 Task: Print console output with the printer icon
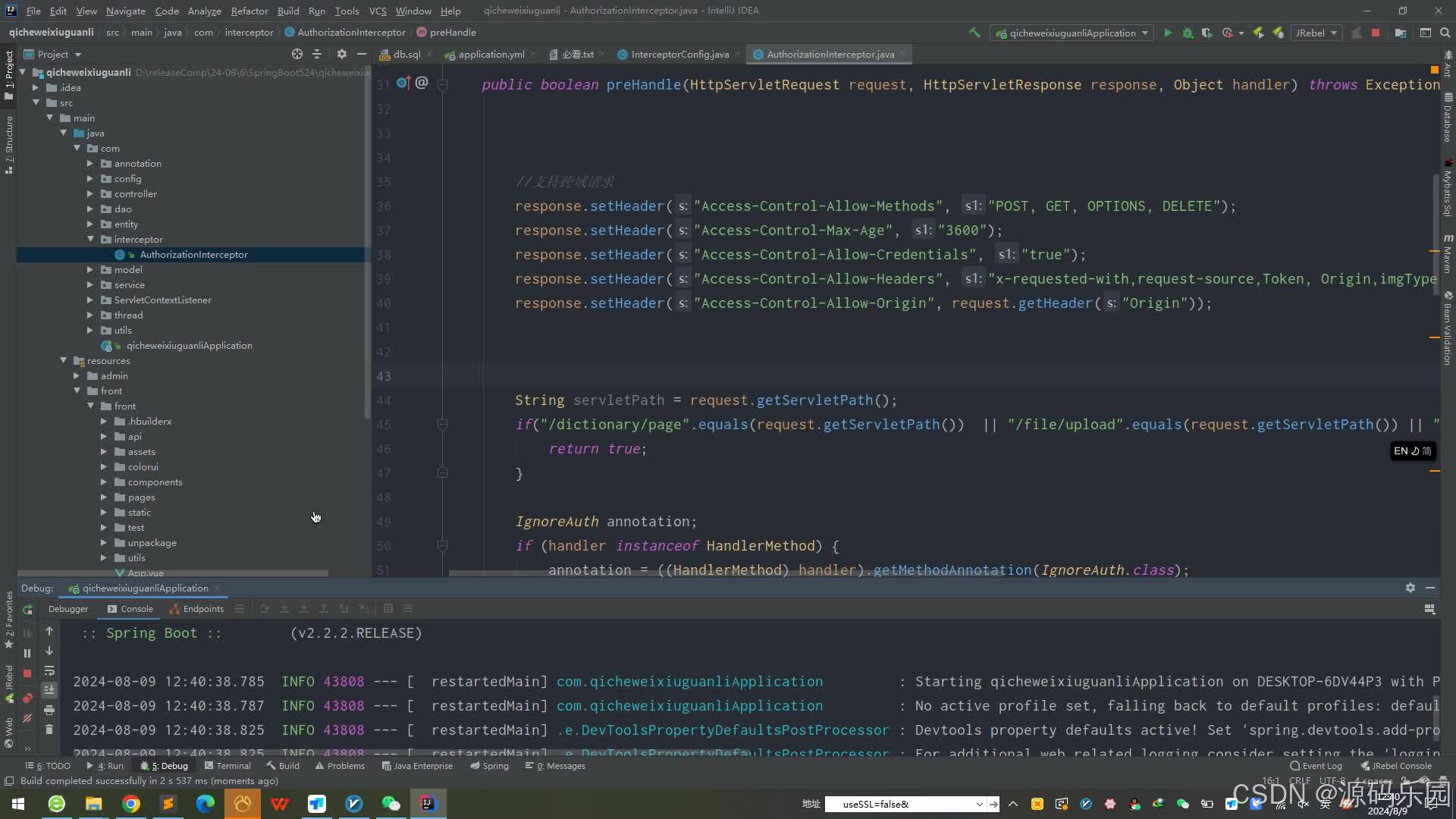49,711
